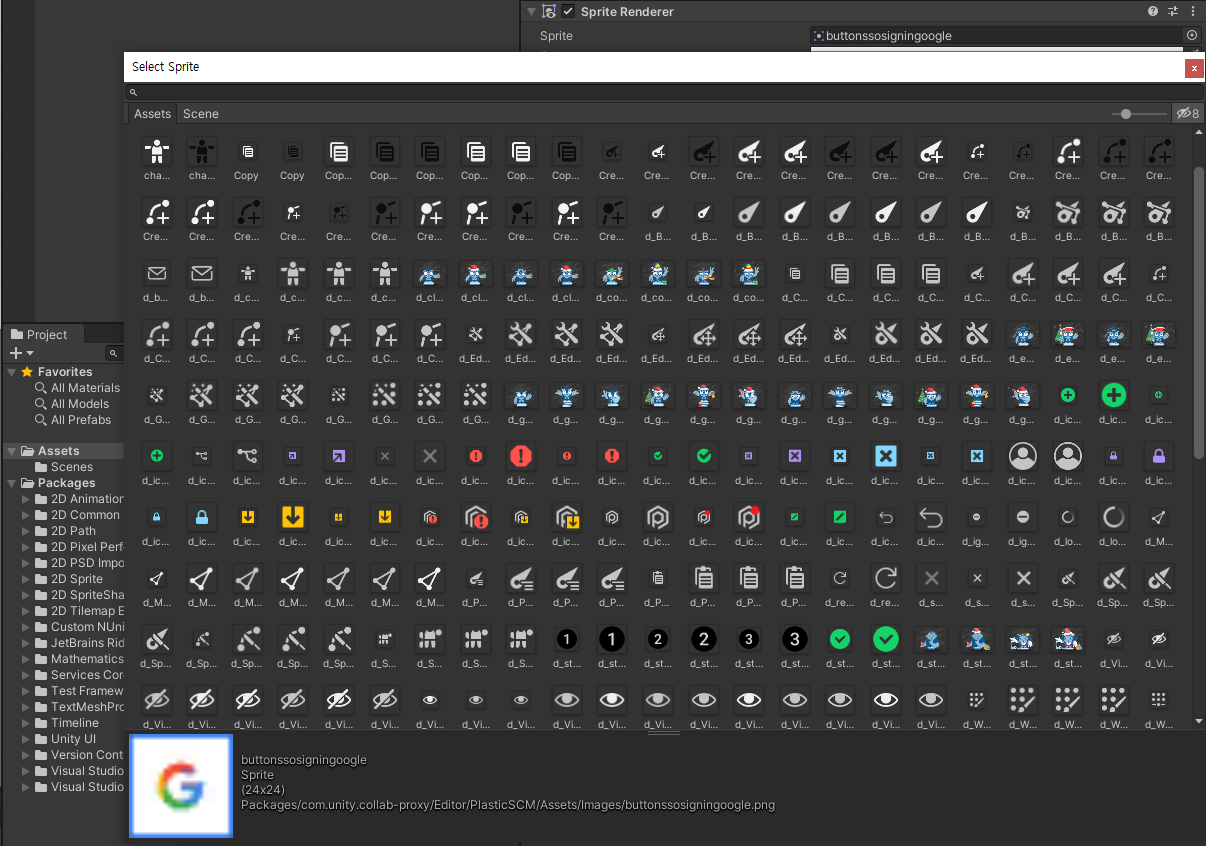The width and height of the screenshot is (1206, 846).
Task: Open All Materials saved search
Action: pos(85,388)
